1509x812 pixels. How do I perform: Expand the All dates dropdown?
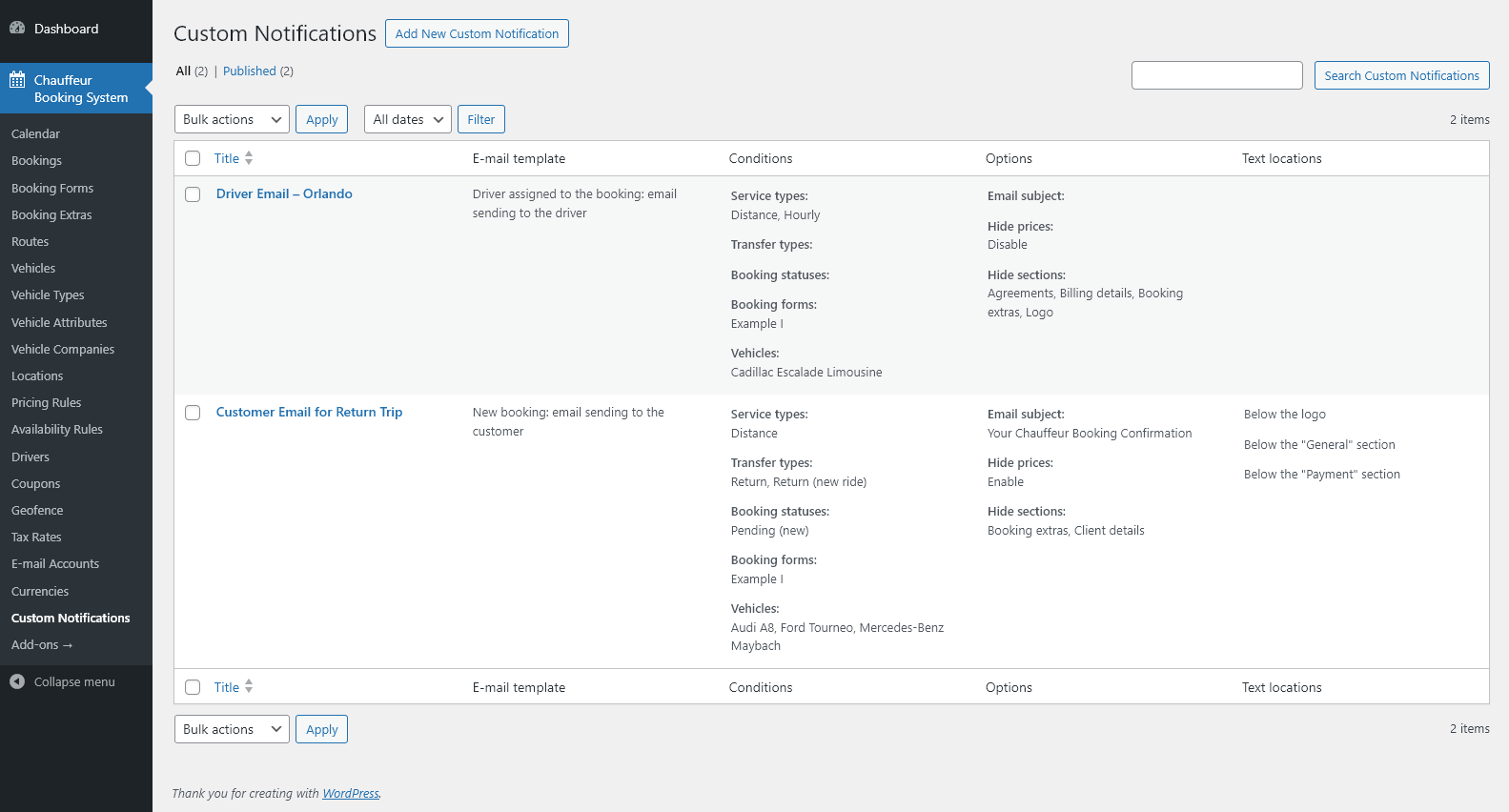(407, 119)
